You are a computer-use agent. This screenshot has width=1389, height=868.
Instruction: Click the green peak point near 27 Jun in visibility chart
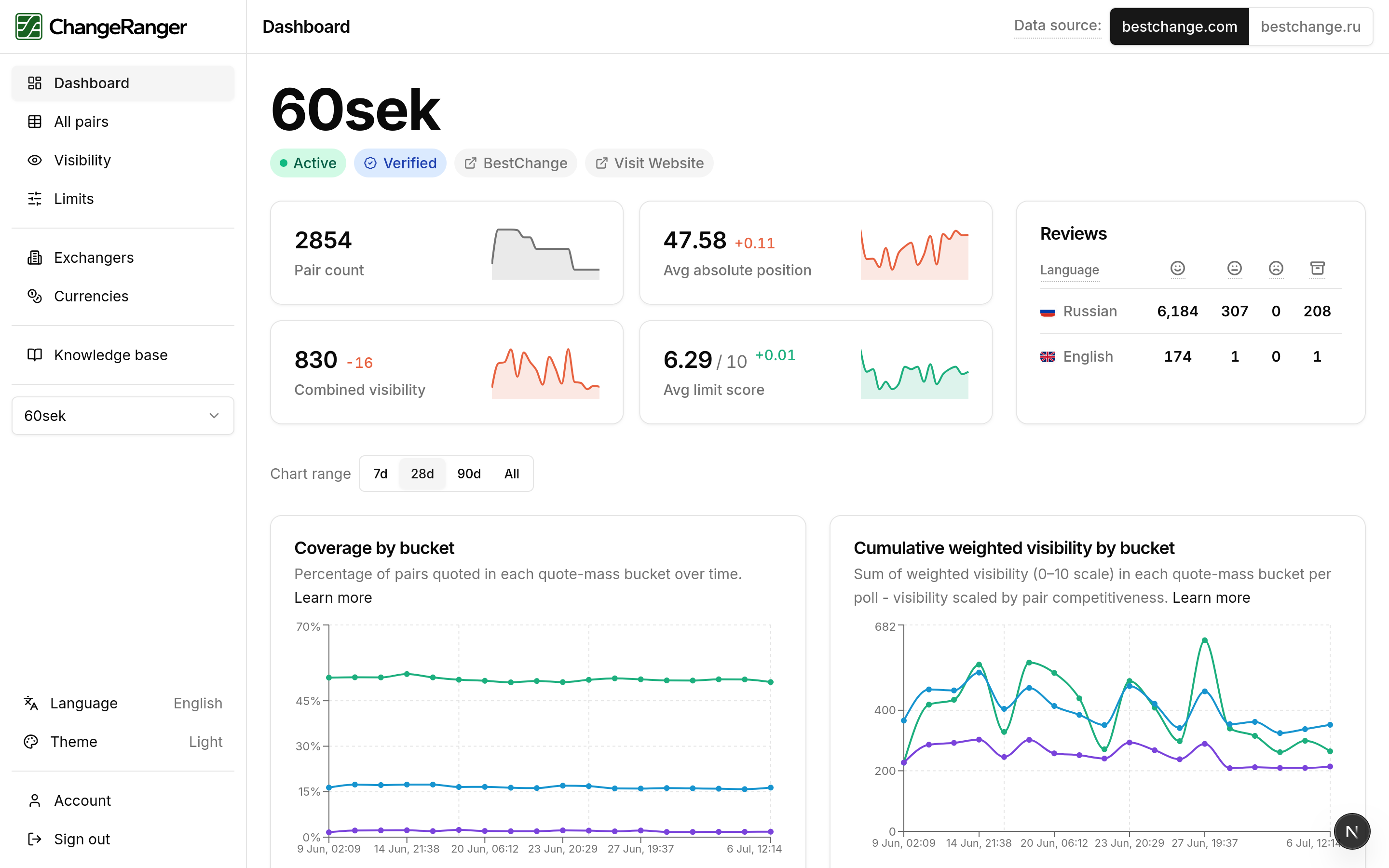click(1204, 640)
